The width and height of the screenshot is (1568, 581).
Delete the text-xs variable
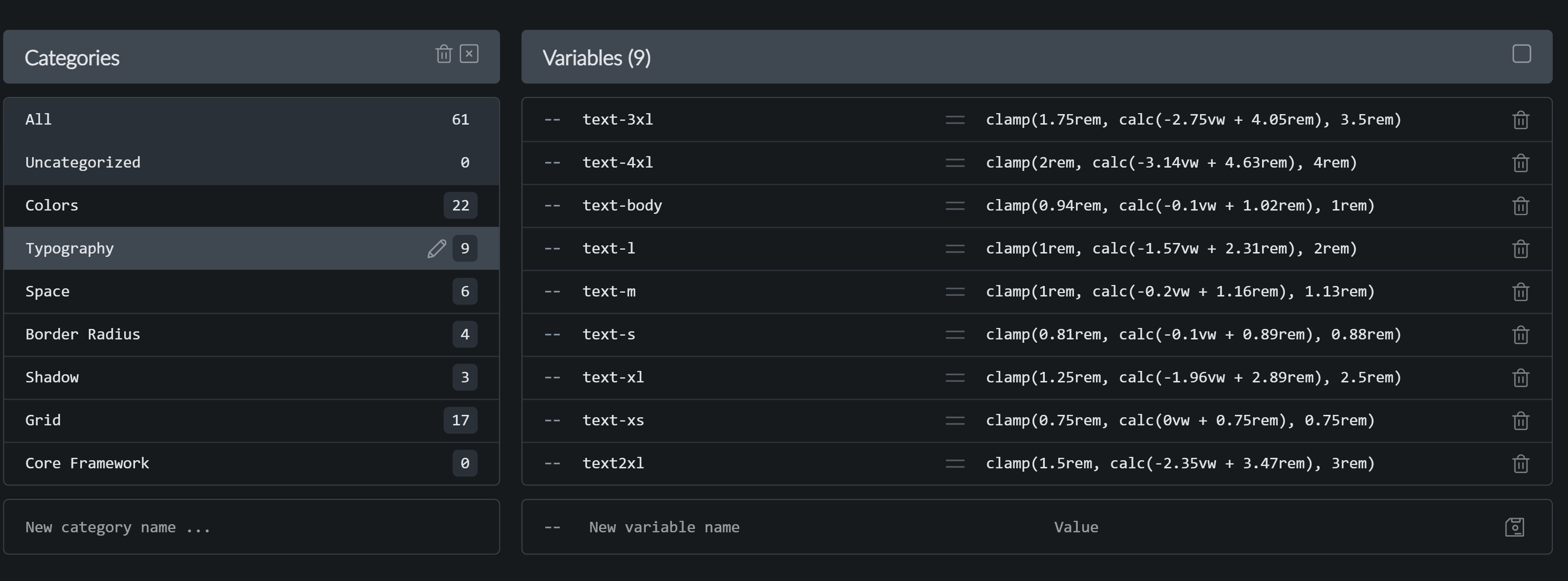pyautogui.click(x=1521, y=421)
